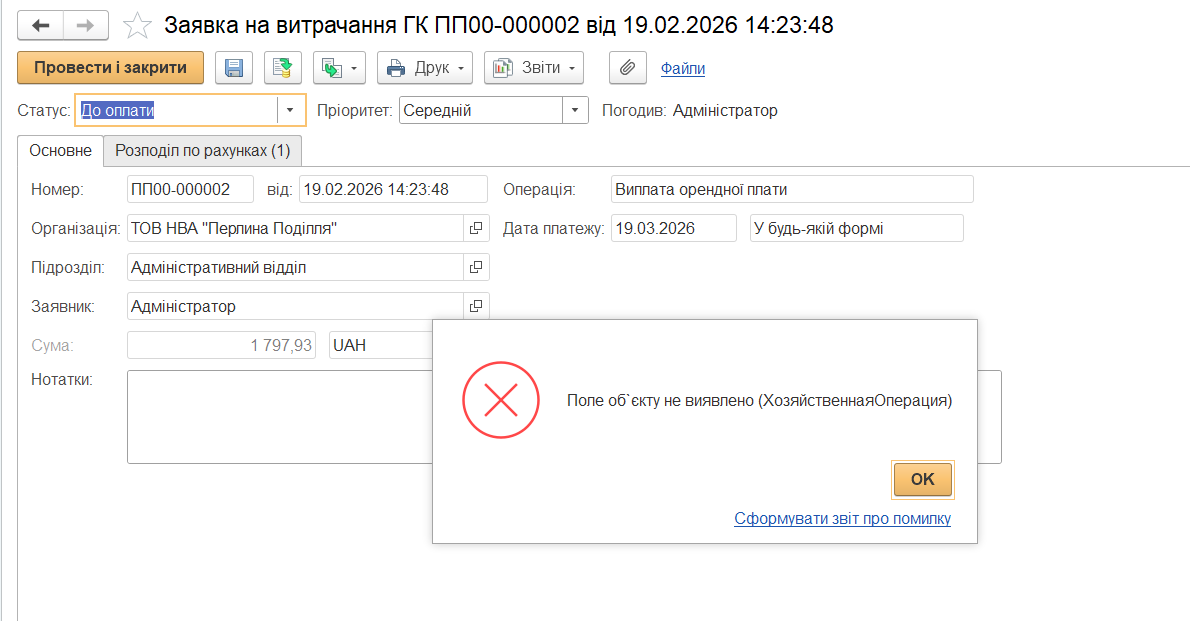
Task: Click Сформувати звіт про помилку link
Action: tap(842, 519)
